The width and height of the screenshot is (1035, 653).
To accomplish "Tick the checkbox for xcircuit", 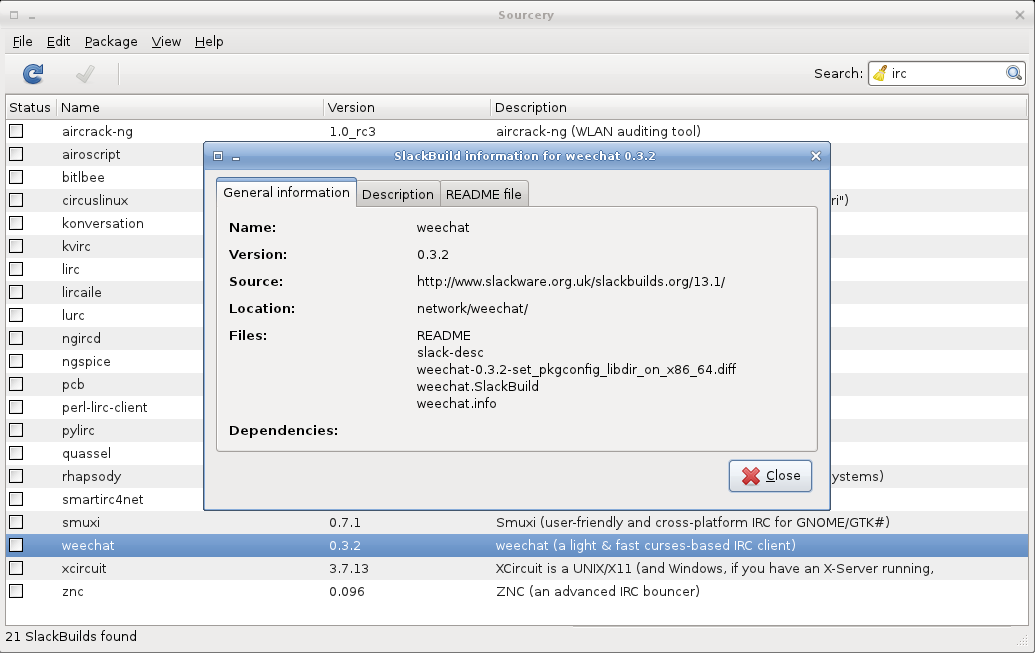I will coord(17,568).
